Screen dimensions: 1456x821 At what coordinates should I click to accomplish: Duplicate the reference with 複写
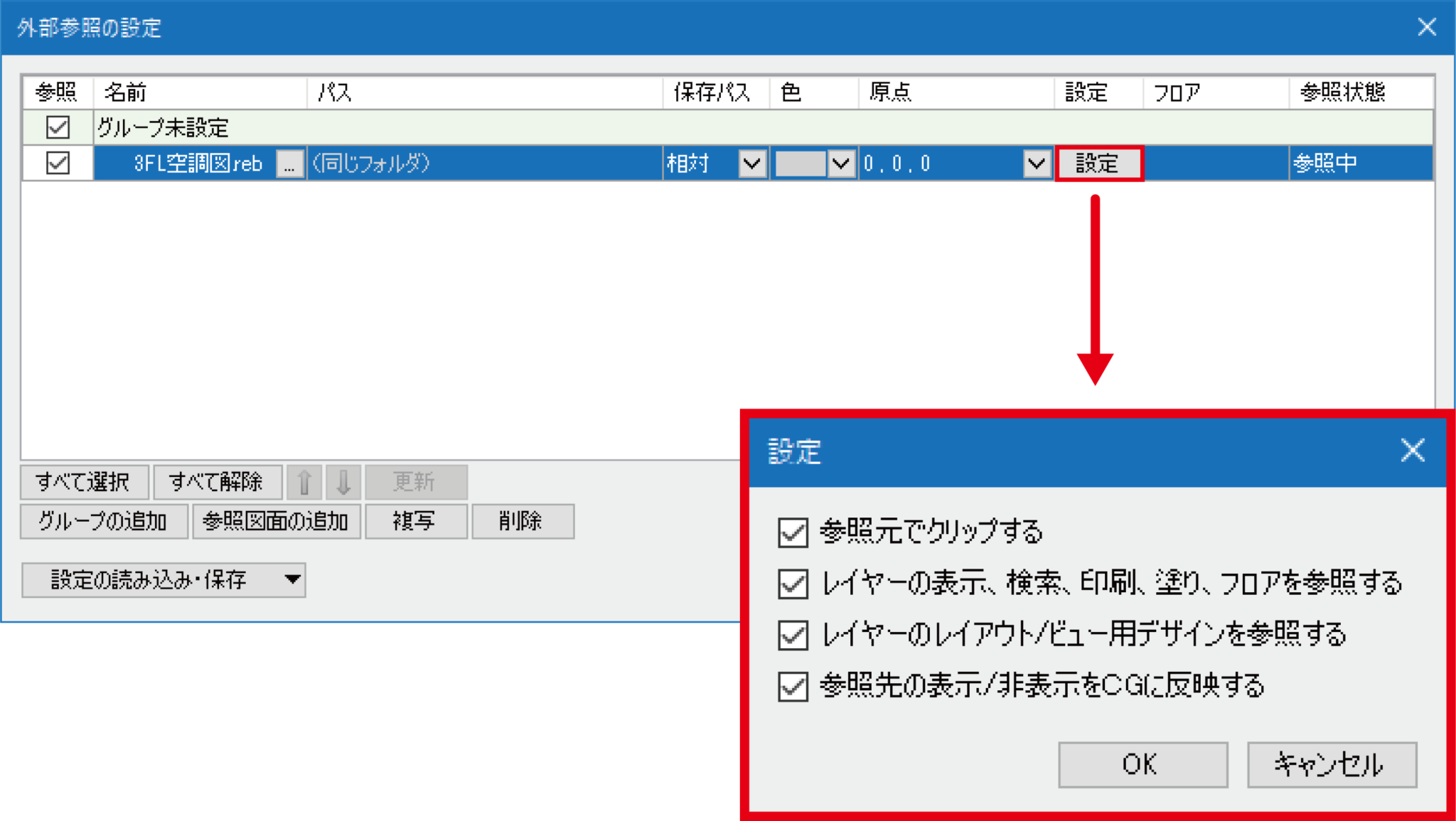[416, 521]
